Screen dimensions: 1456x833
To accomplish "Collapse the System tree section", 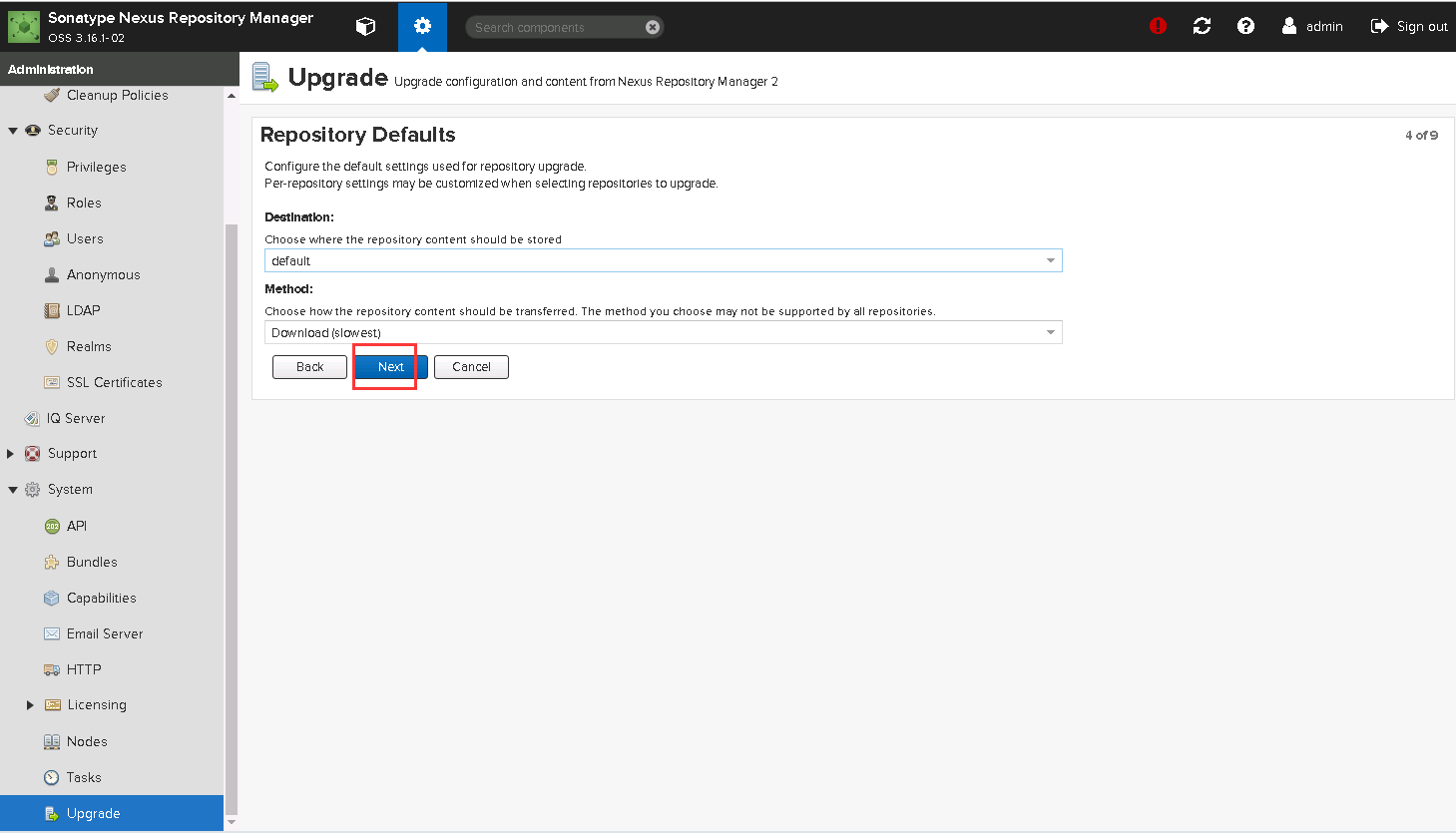I will coord(13,490).
